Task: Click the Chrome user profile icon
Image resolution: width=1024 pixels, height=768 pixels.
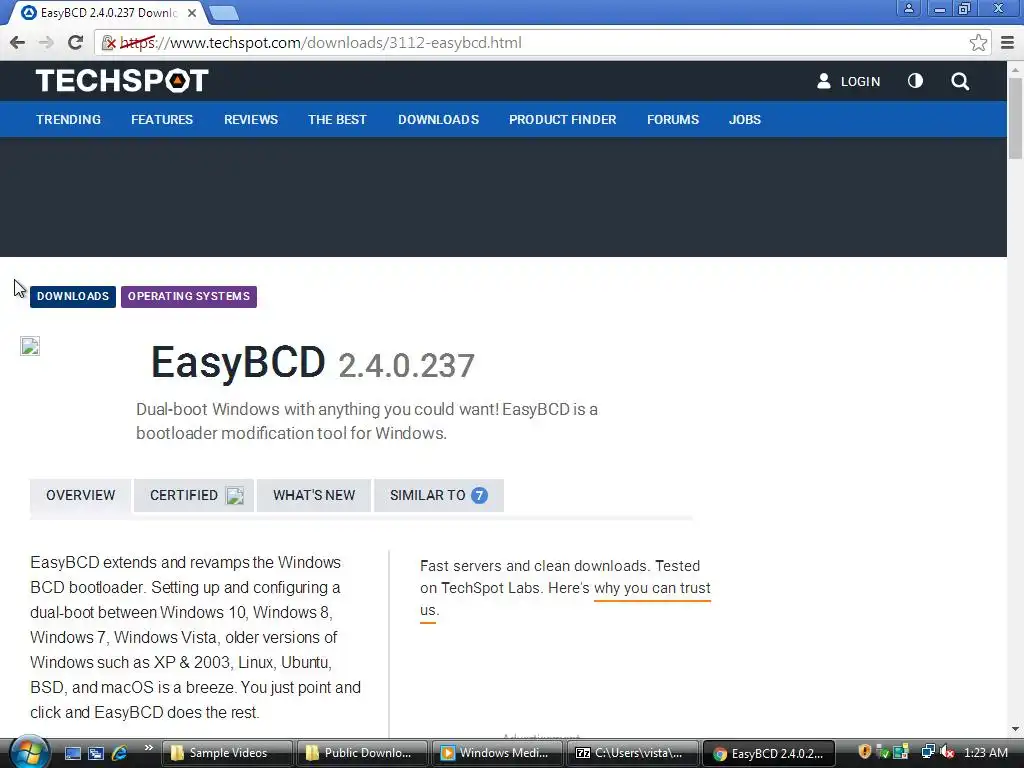Action: [x=908, y=8]
